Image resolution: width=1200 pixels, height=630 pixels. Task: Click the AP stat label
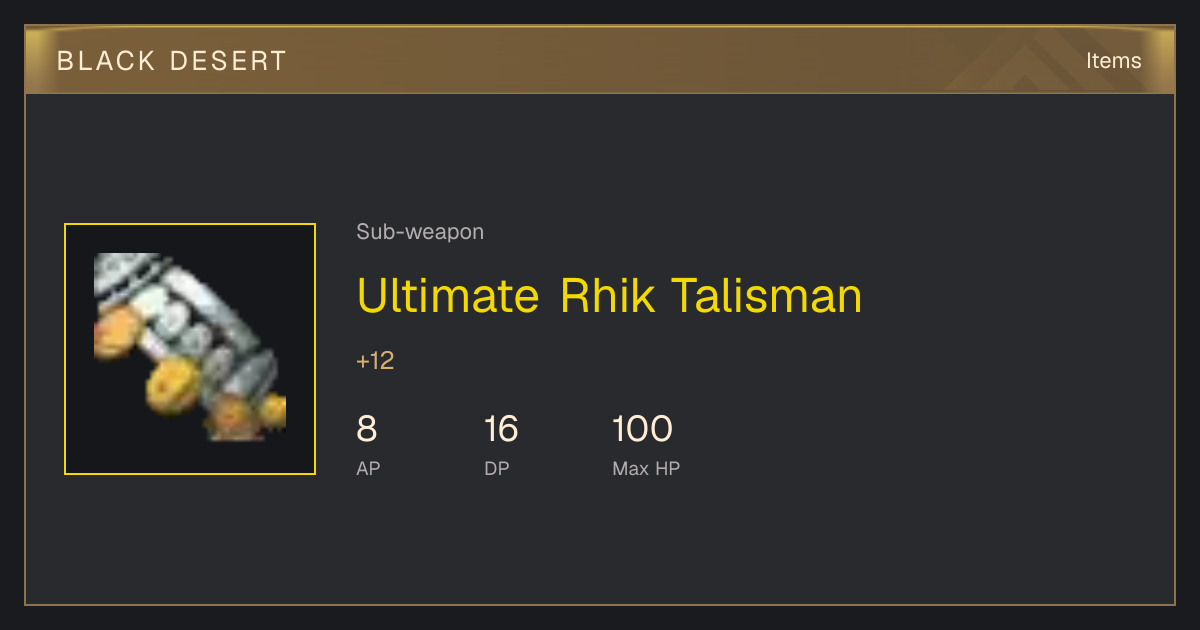pyautogui.click(x=368, y=468)
